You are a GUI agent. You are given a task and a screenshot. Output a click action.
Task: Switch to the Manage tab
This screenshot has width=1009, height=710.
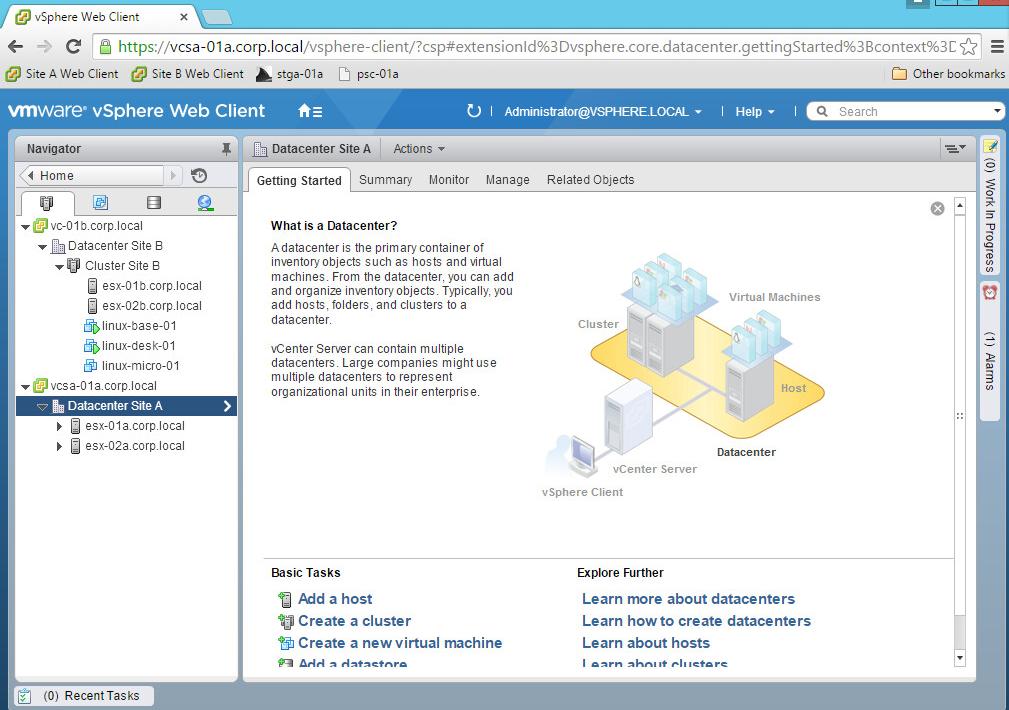(x=508, y=180)
